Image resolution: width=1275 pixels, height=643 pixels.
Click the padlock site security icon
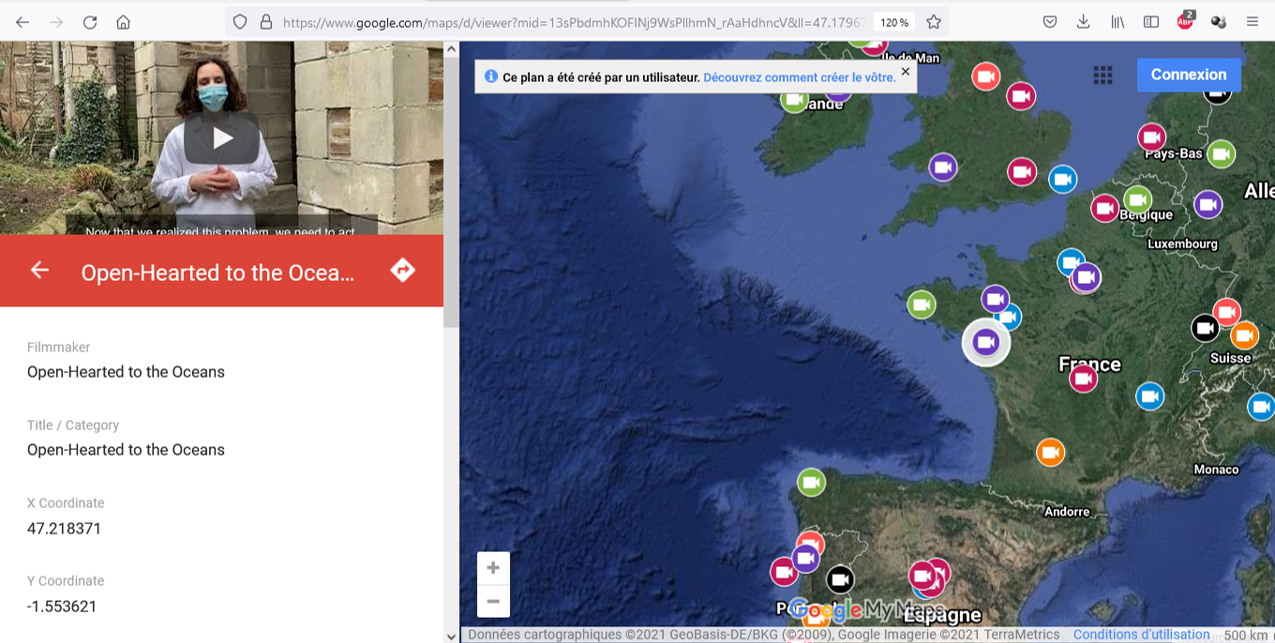[266, 22]
